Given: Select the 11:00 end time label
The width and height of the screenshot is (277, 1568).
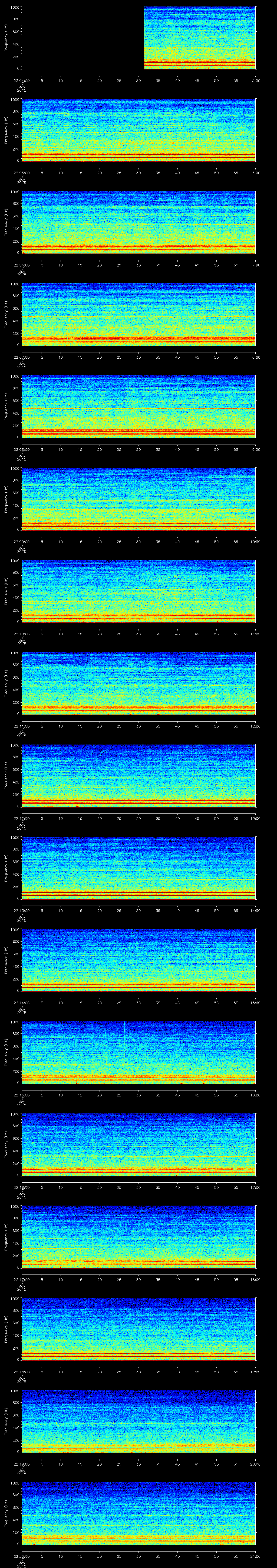Looking at the screenshot, I should pos(255,634).
